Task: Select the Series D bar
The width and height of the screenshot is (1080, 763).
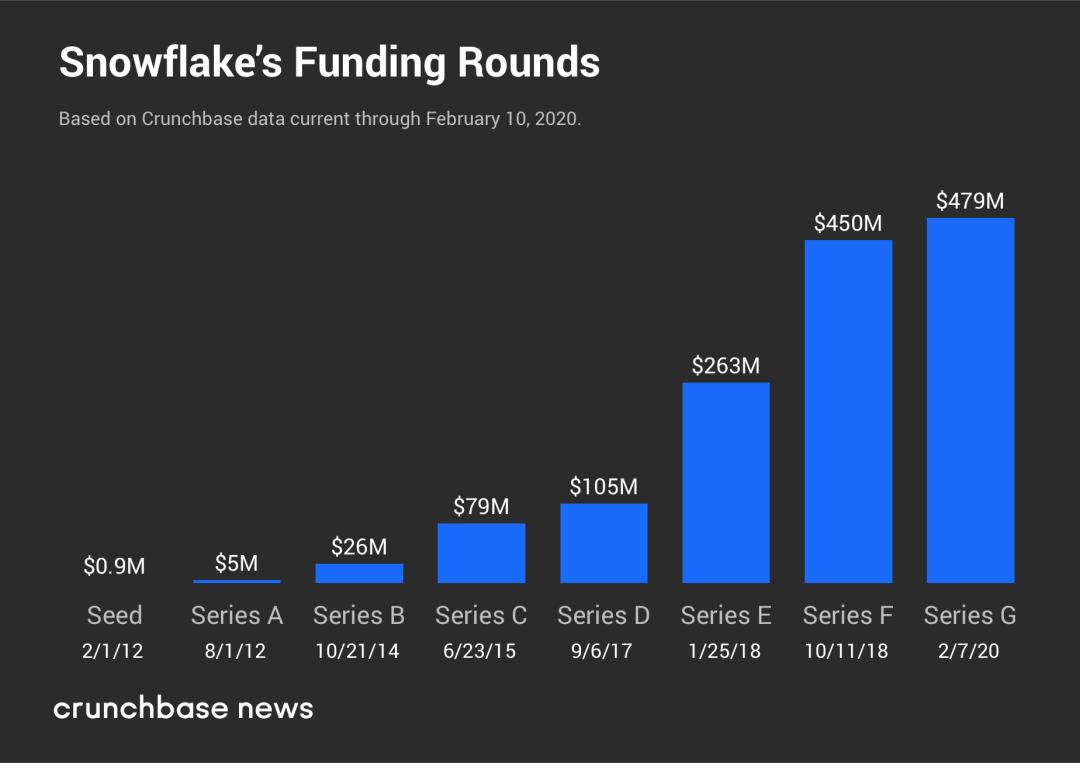Action: tap(603, 543)
